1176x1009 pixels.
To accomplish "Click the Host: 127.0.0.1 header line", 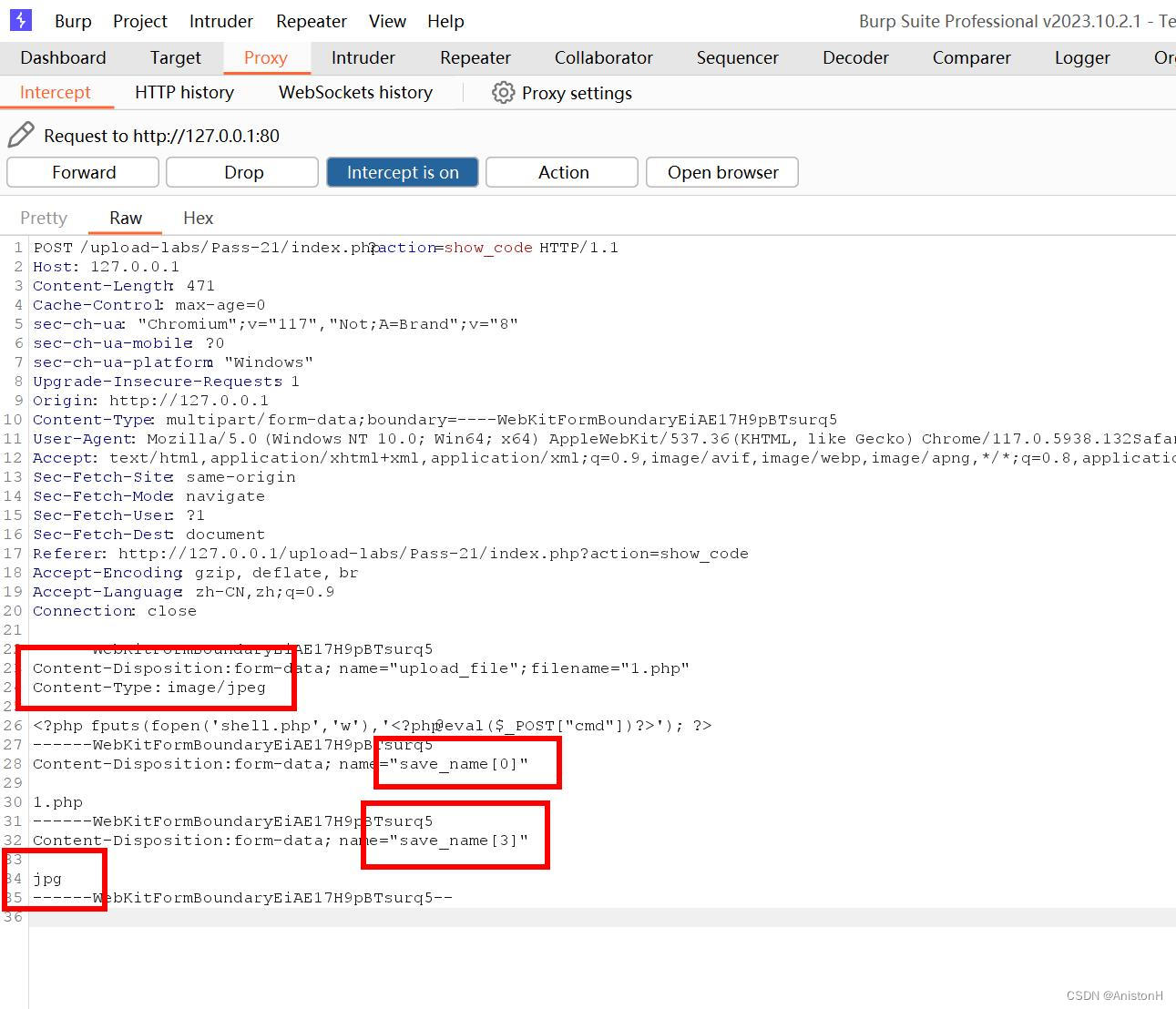I will point(107,267).
